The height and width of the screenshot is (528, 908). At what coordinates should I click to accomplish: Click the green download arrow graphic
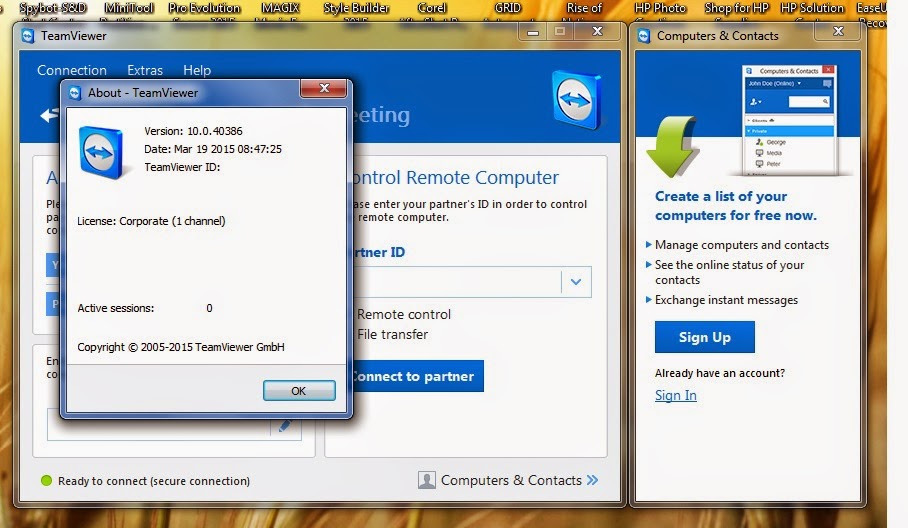point(672,146)
